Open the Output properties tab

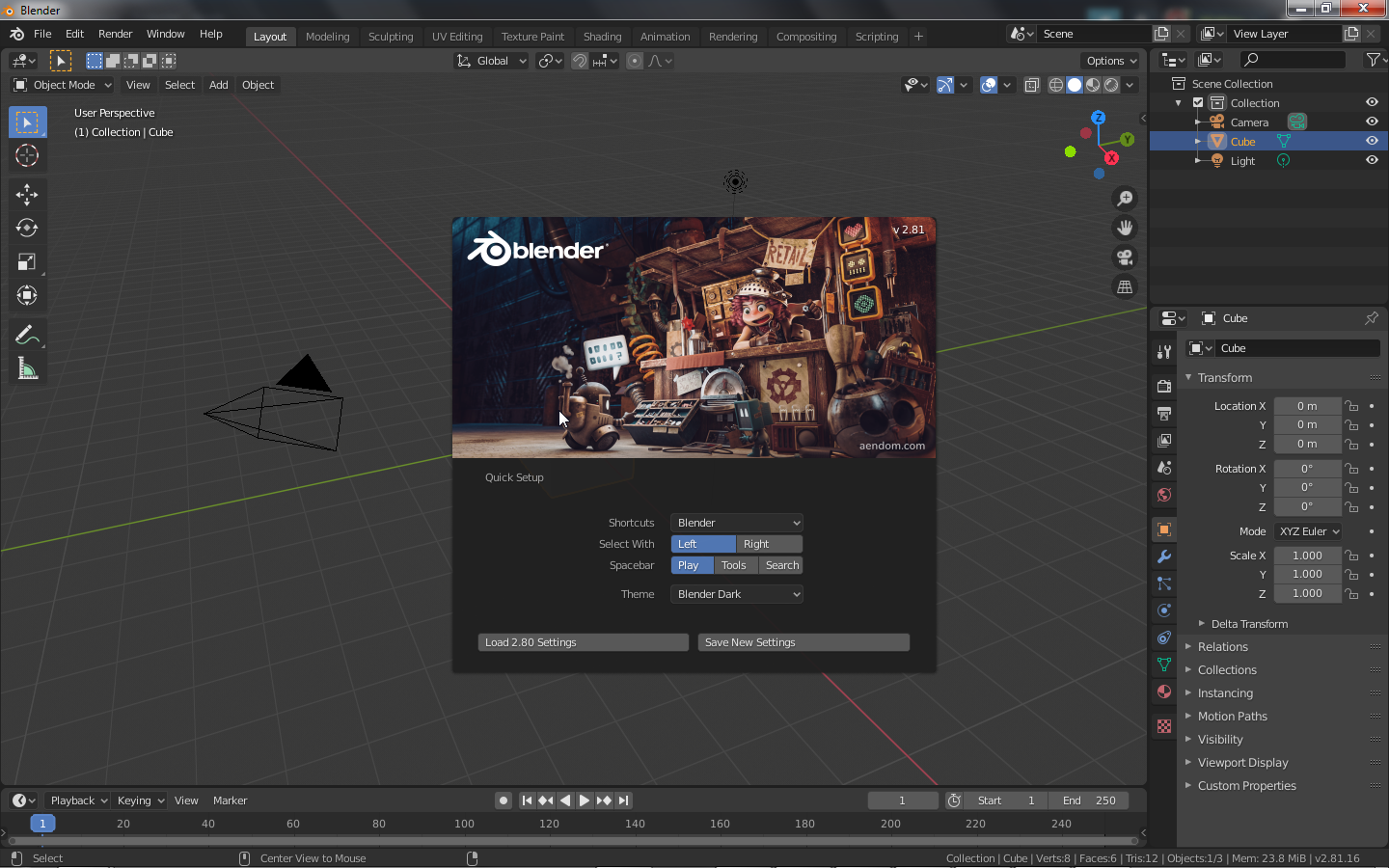coord(1164,414)
